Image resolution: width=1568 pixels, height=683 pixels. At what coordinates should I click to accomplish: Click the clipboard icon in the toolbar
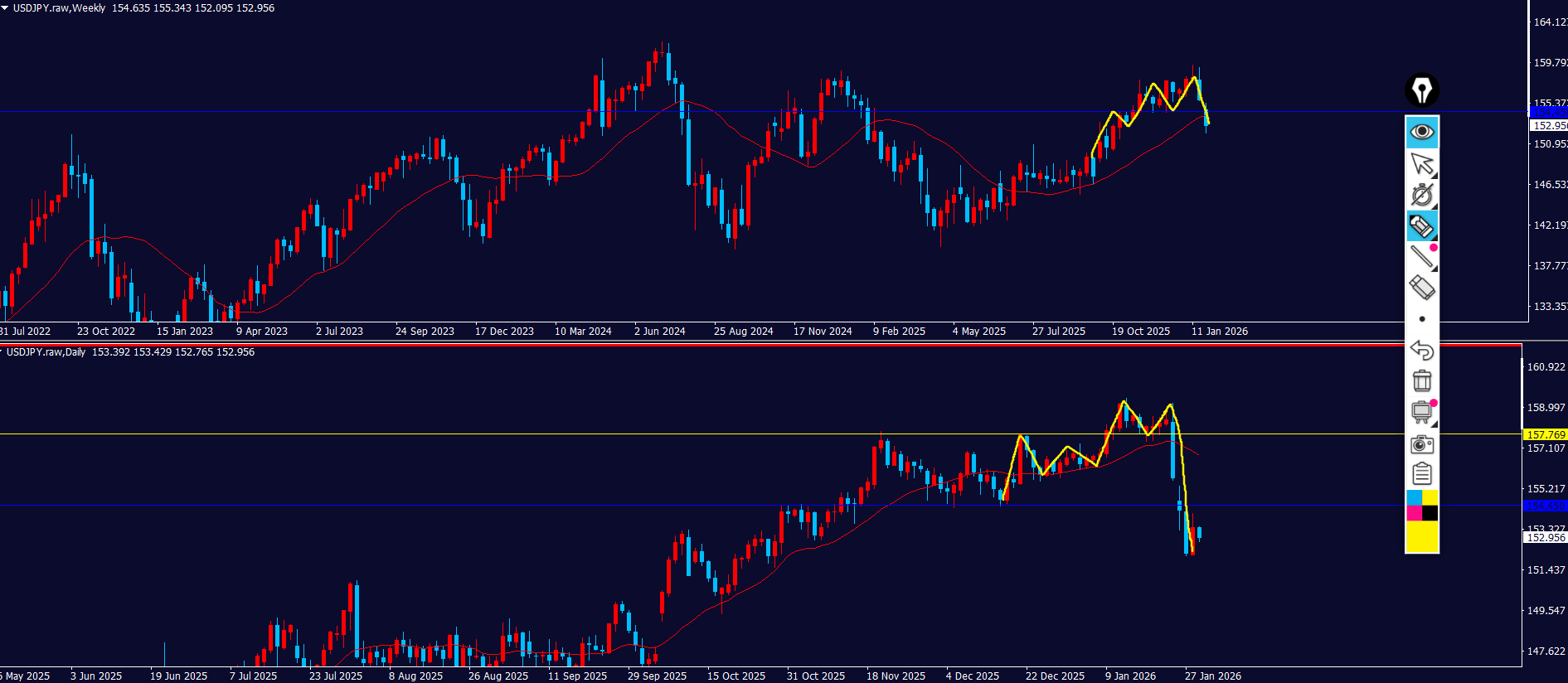[x=1421, y=474]
